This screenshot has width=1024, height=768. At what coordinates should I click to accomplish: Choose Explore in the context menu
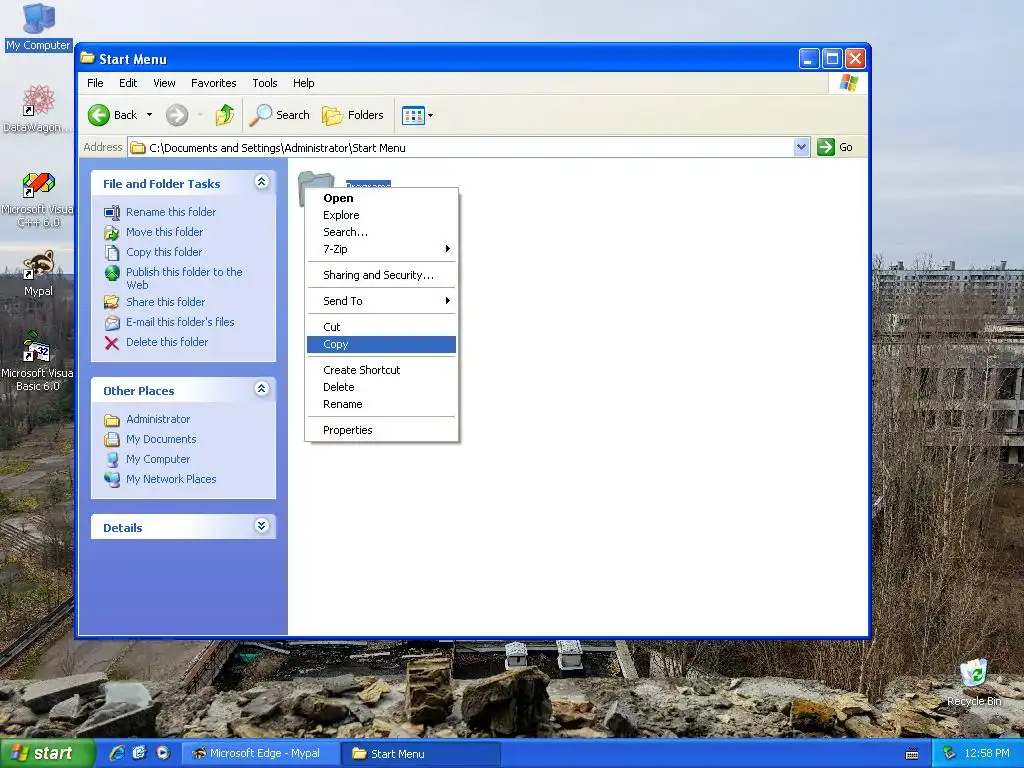tap(381, 215)
